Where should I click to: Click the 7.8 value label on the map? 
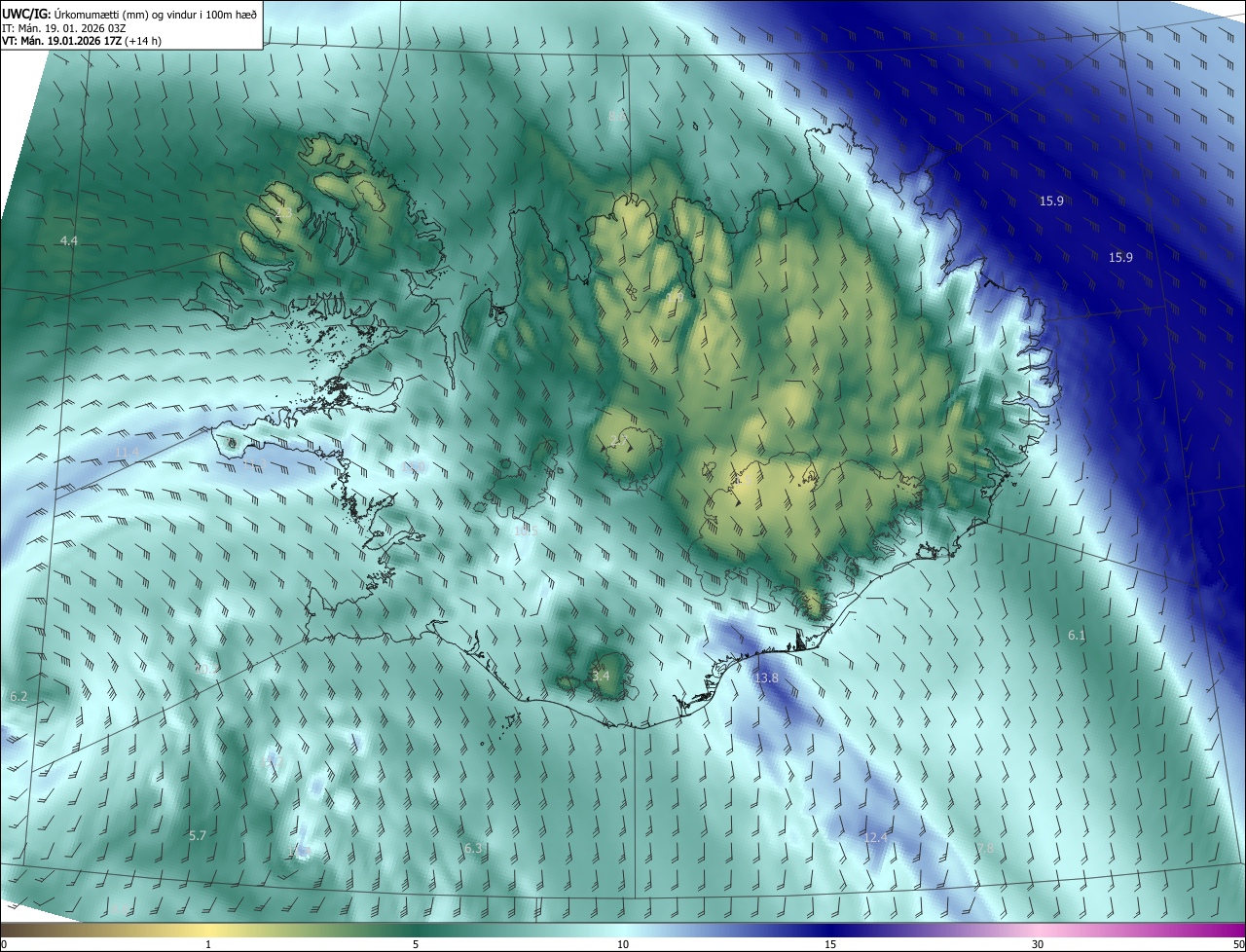[985, 848]
